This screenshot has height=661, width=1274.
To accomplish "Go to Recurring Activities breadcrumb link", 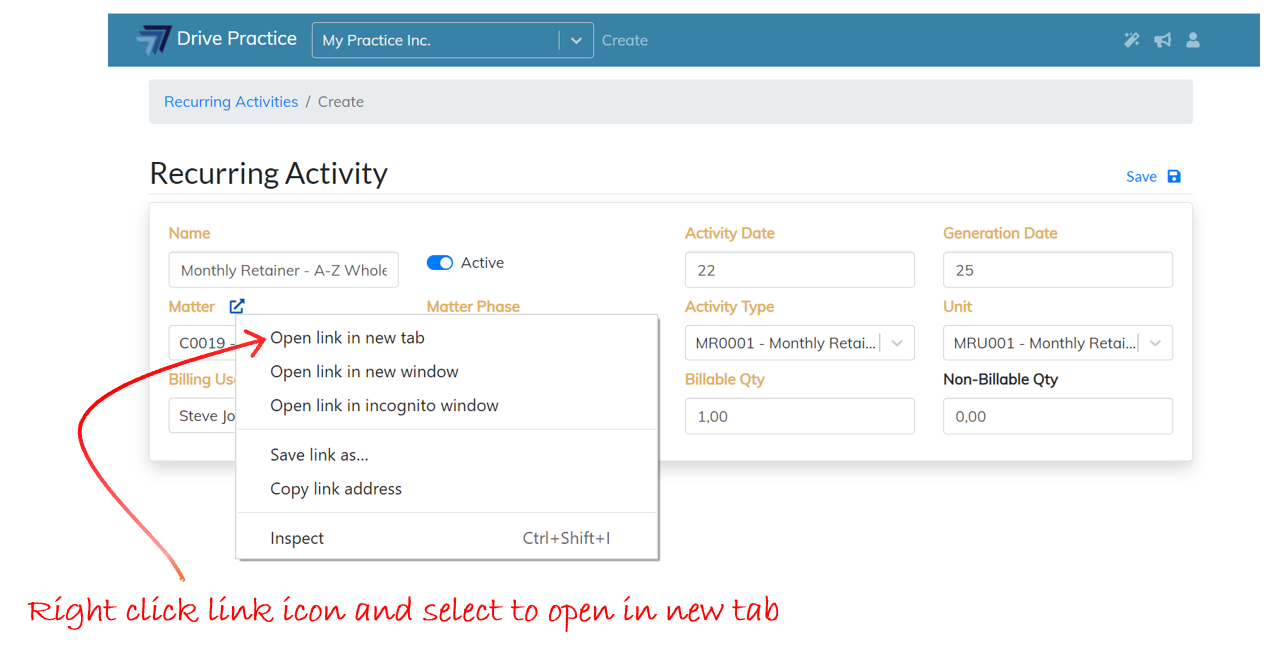I will (x=231, y=102).
